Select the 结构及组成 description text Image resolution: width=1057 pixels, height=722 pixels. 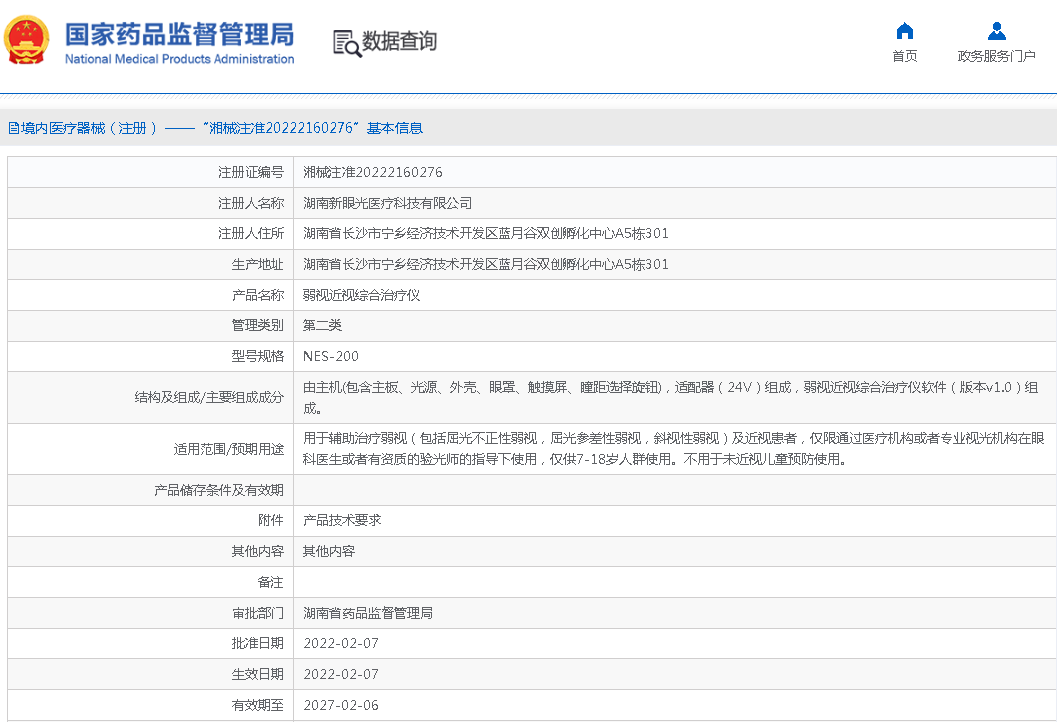[x=671, y=398]
